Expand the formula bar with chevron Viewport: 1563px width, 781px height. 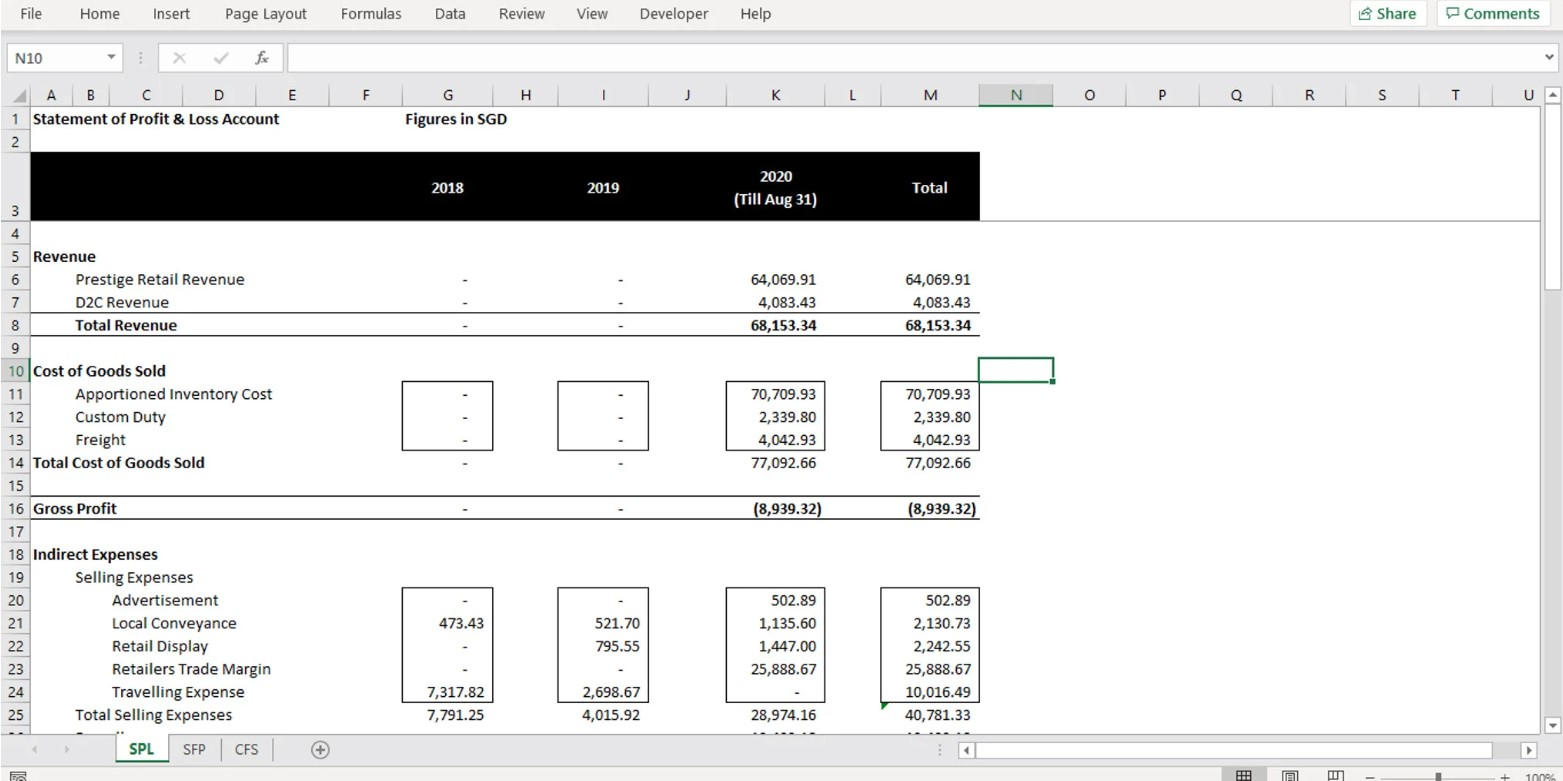[x=1550, y=58]
